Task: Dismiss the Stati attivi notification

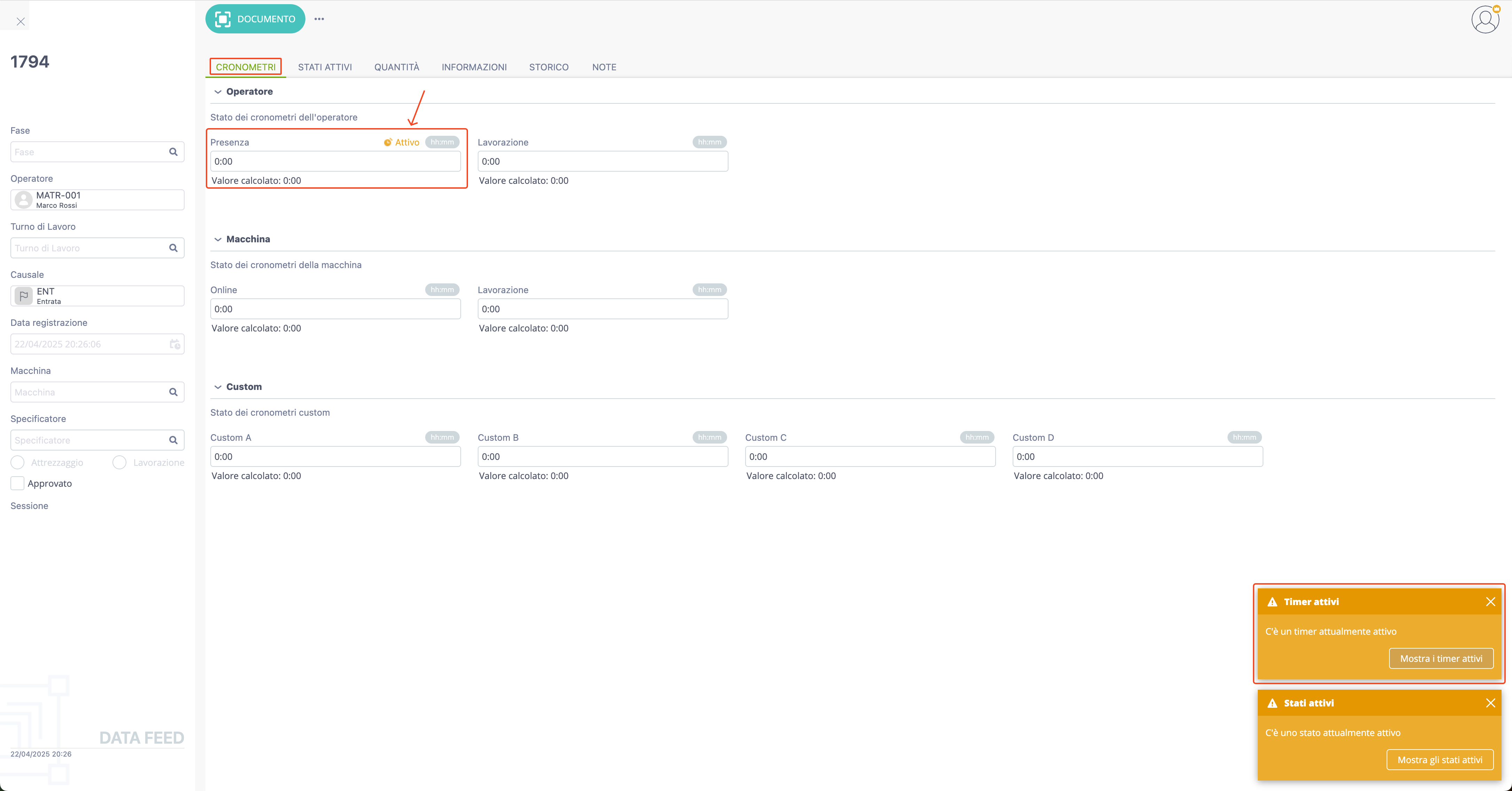Action: 1490,703
